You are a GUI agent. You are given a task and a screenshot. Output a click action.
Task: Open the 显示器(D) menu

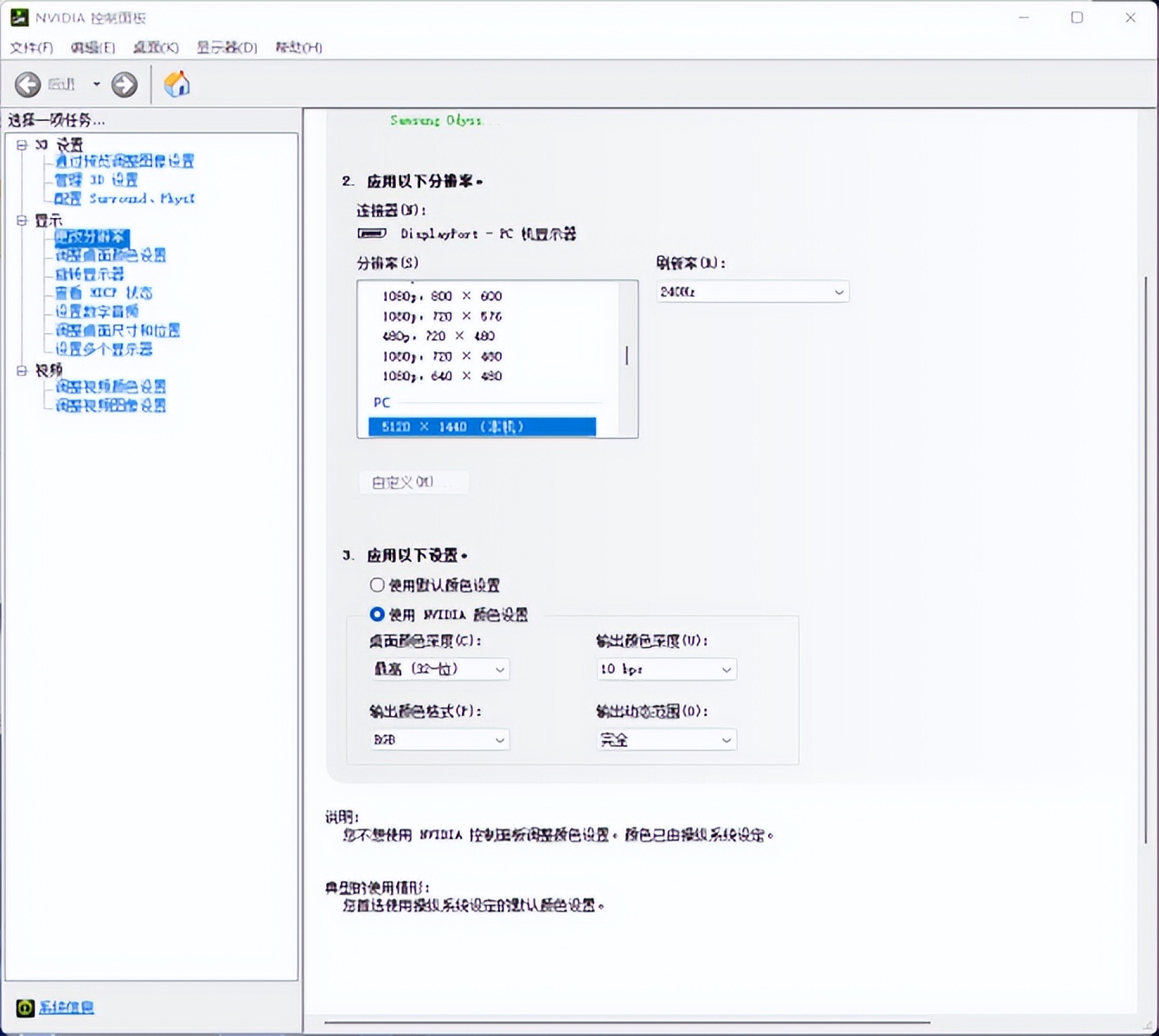(x=227, y=48)
